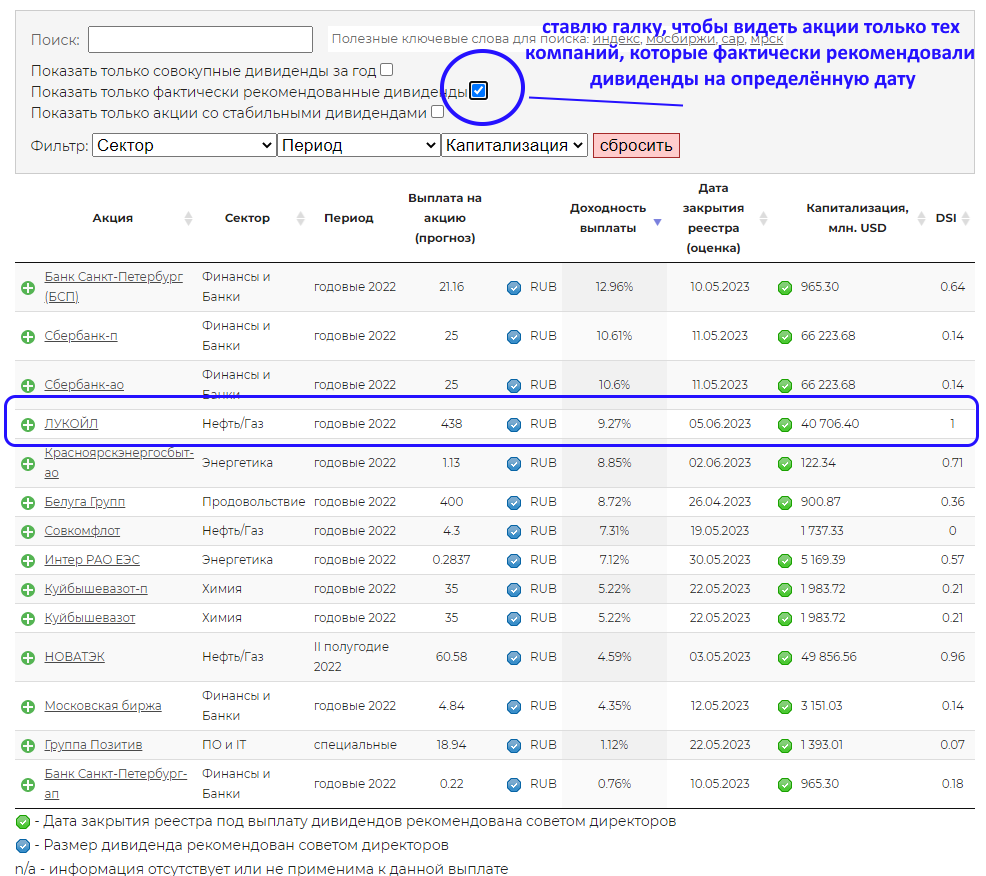Enable yearly total dividends only checkbox
The height and width of the screenshot is (876, 986).
[387, 70]
